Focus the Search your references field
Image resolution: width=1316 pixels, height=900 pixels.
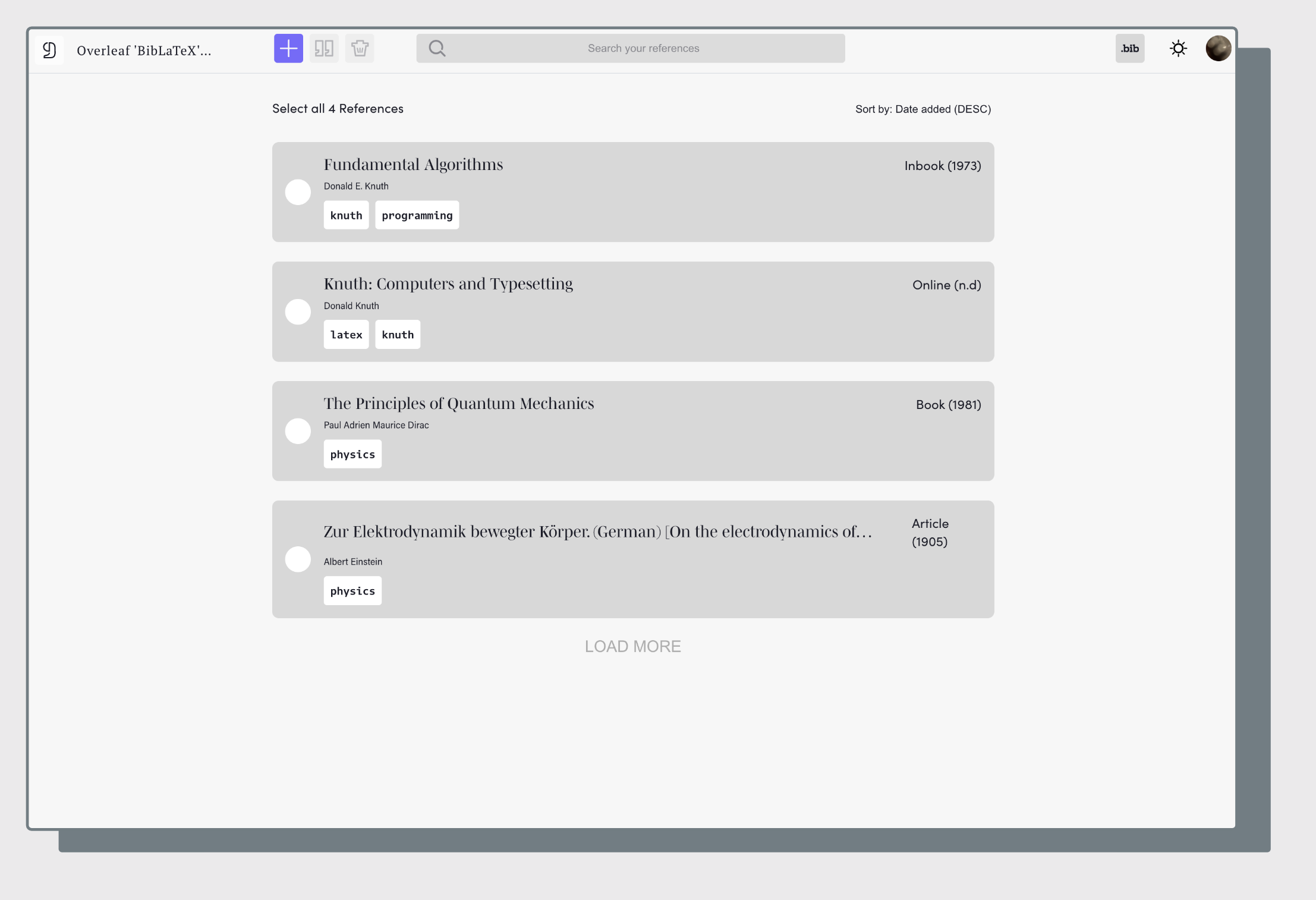tap(643, 48)
